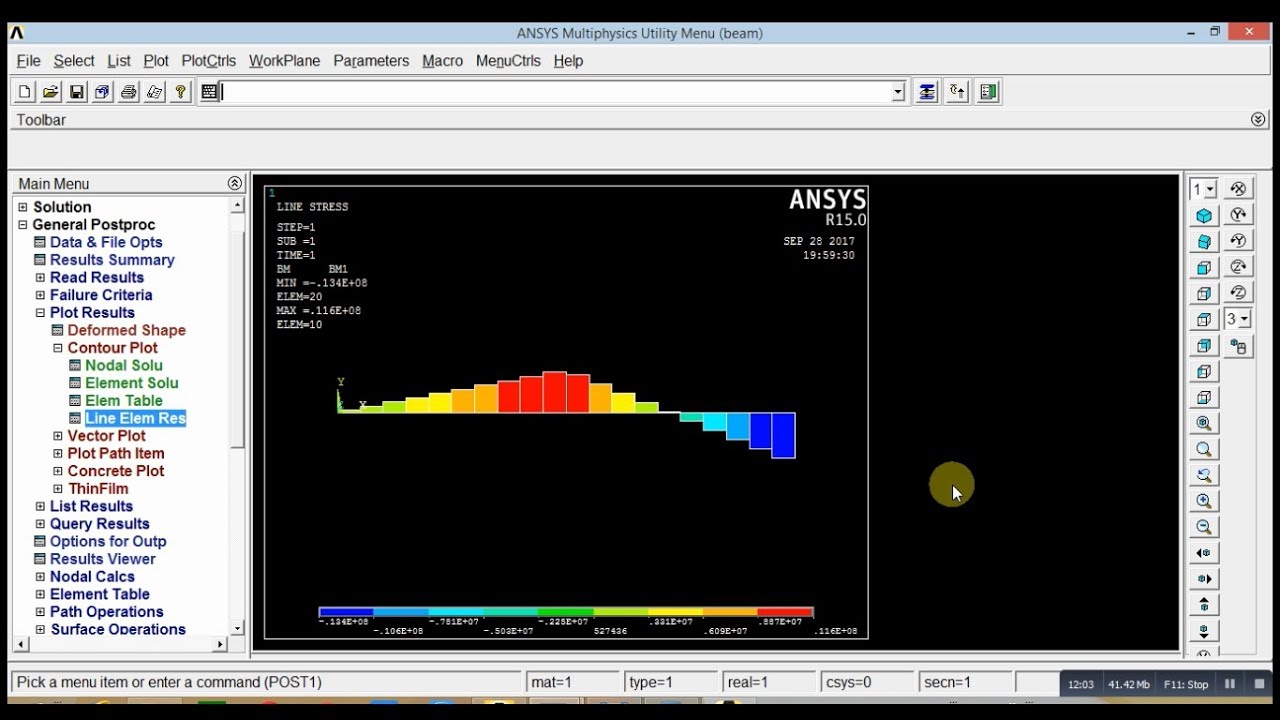Click the Reset Picking icon
Screen dimensions: 1280x720
[x=958, y=92]
